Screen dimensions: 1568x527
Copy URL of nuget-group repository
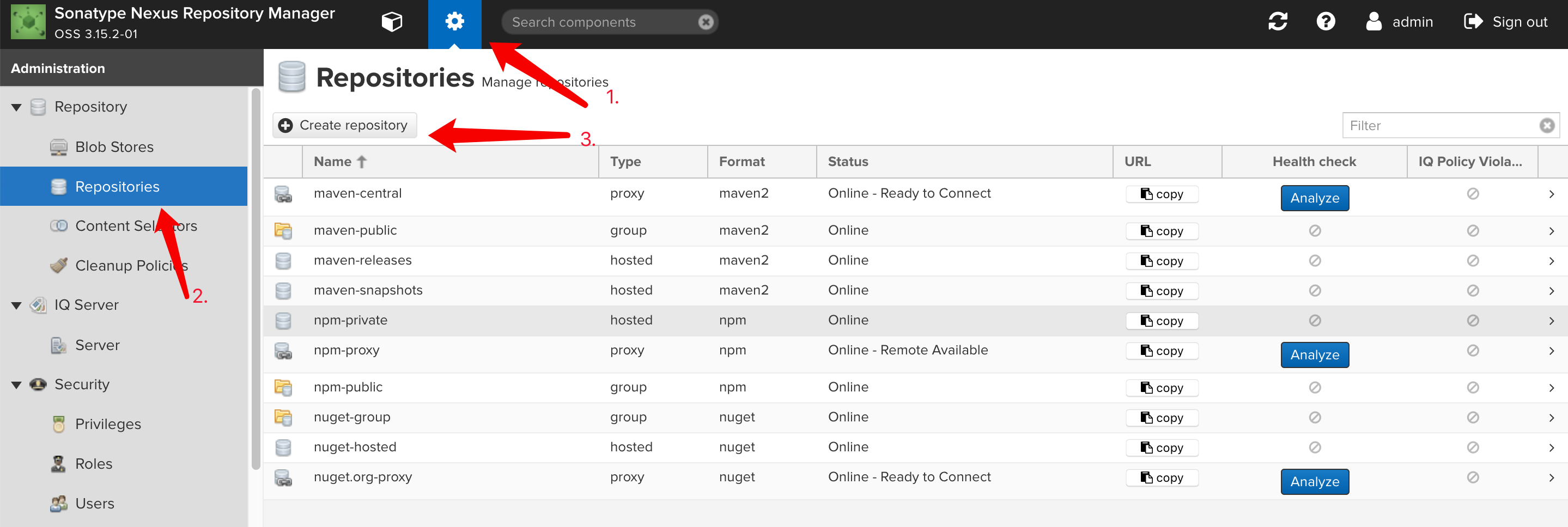[x=1162, y=418]
